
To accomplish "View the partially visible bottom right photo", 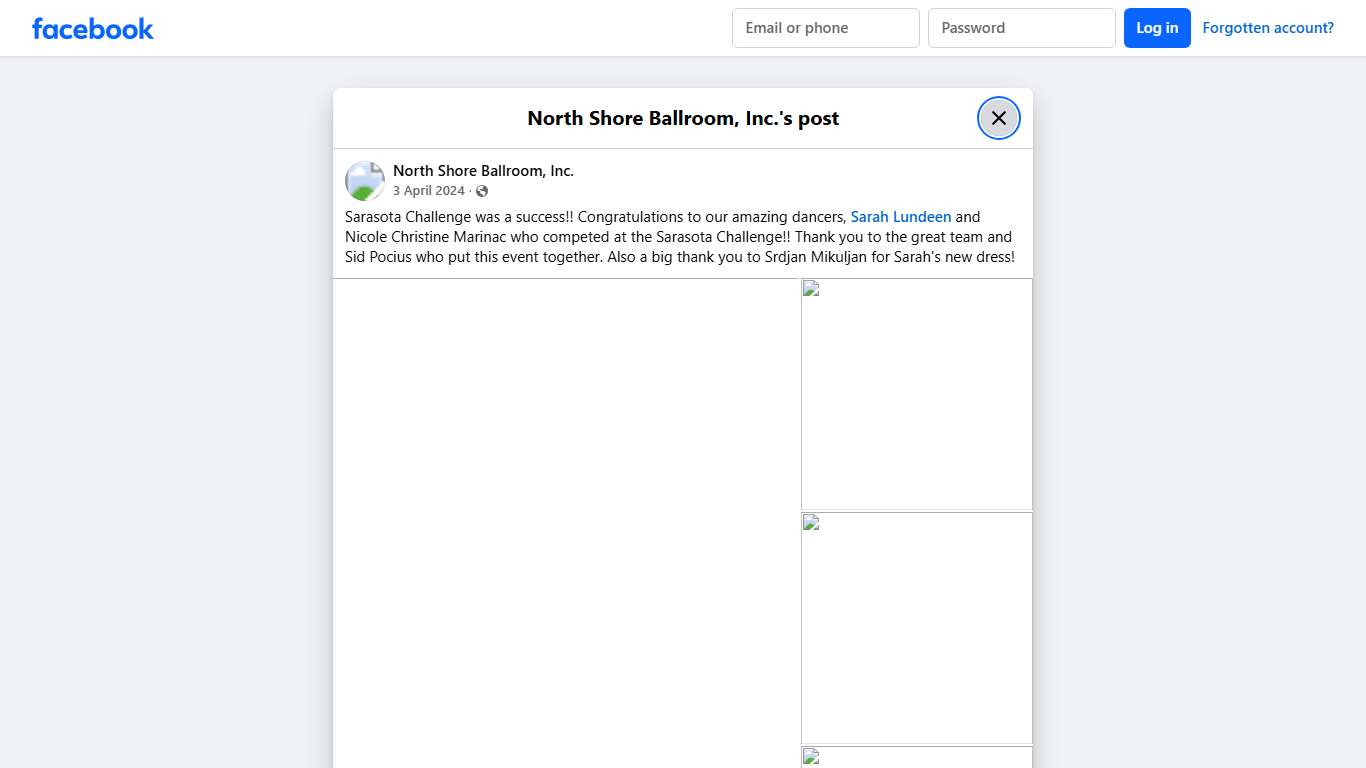I will pyautogui.click(x=917, y=758).
